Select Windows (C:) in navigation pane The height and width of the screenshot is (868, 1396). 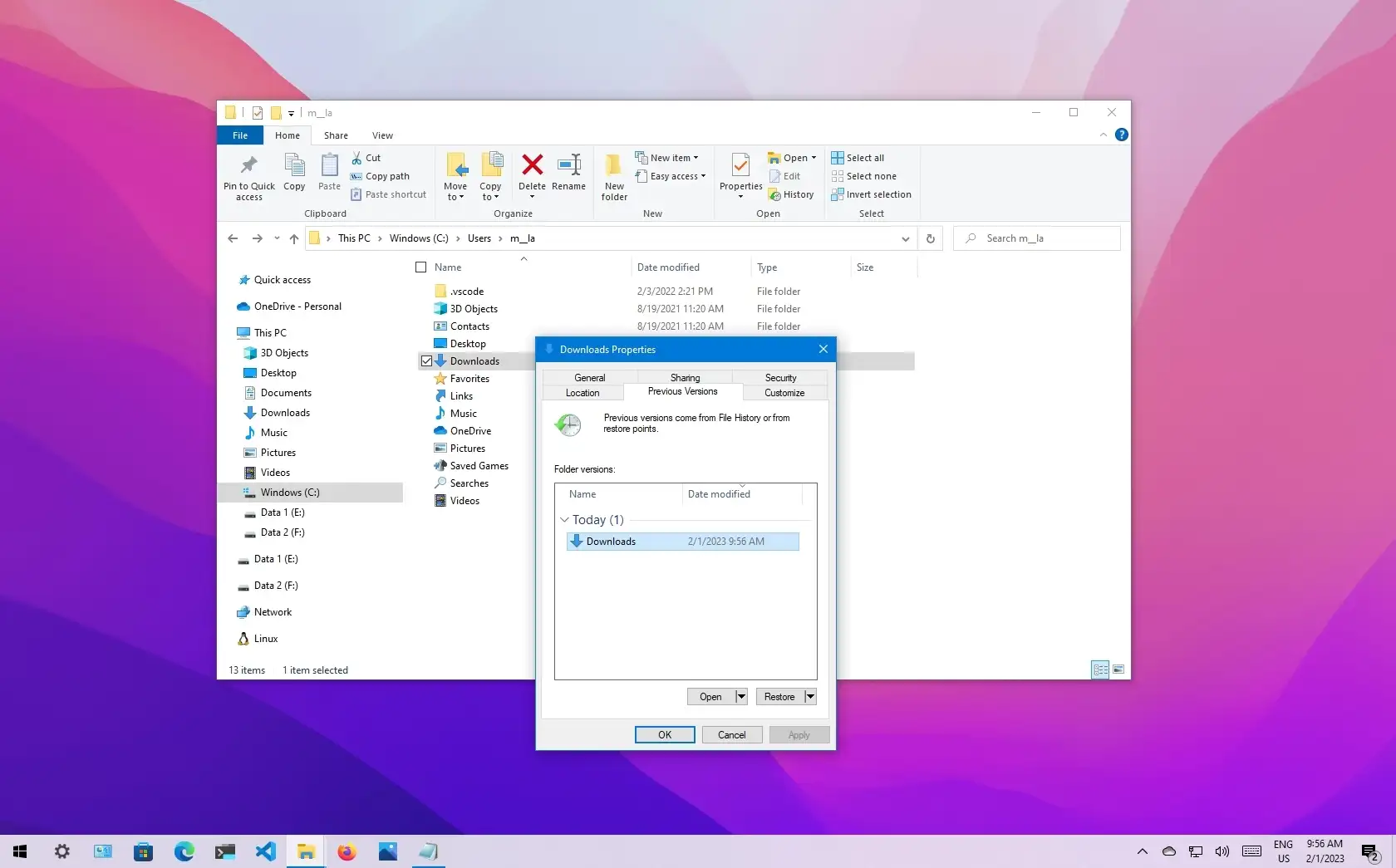(311, 493)
